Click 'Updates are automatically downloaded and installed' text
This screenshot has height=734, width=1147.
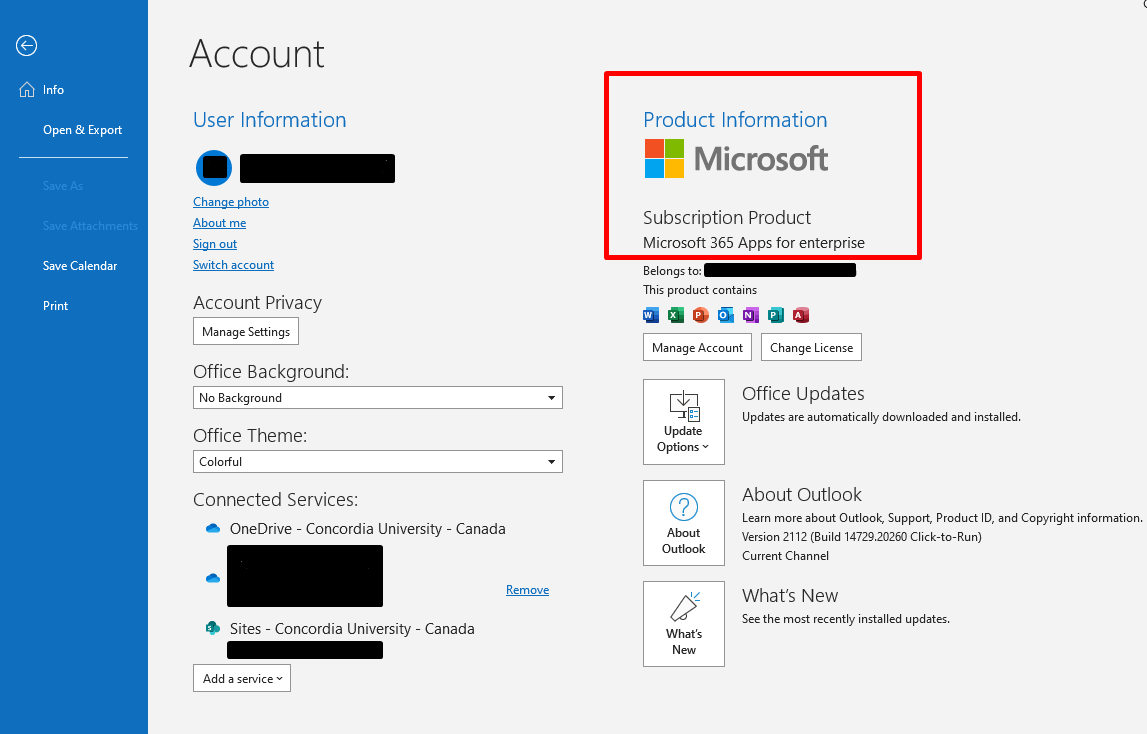(881, 417)
